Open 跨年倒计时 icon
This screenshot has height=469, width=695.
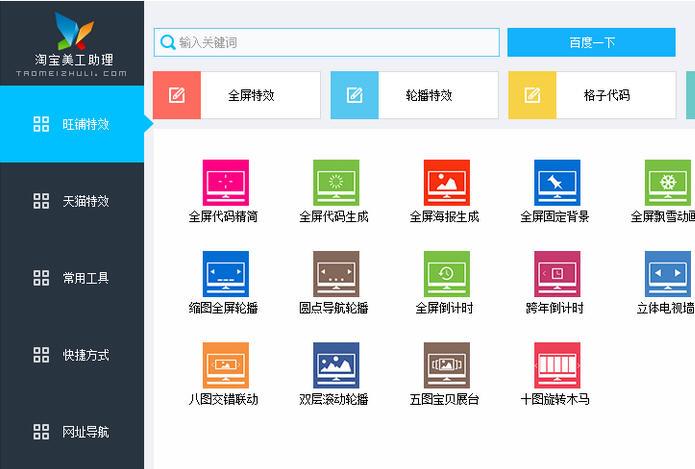point(557,274)
